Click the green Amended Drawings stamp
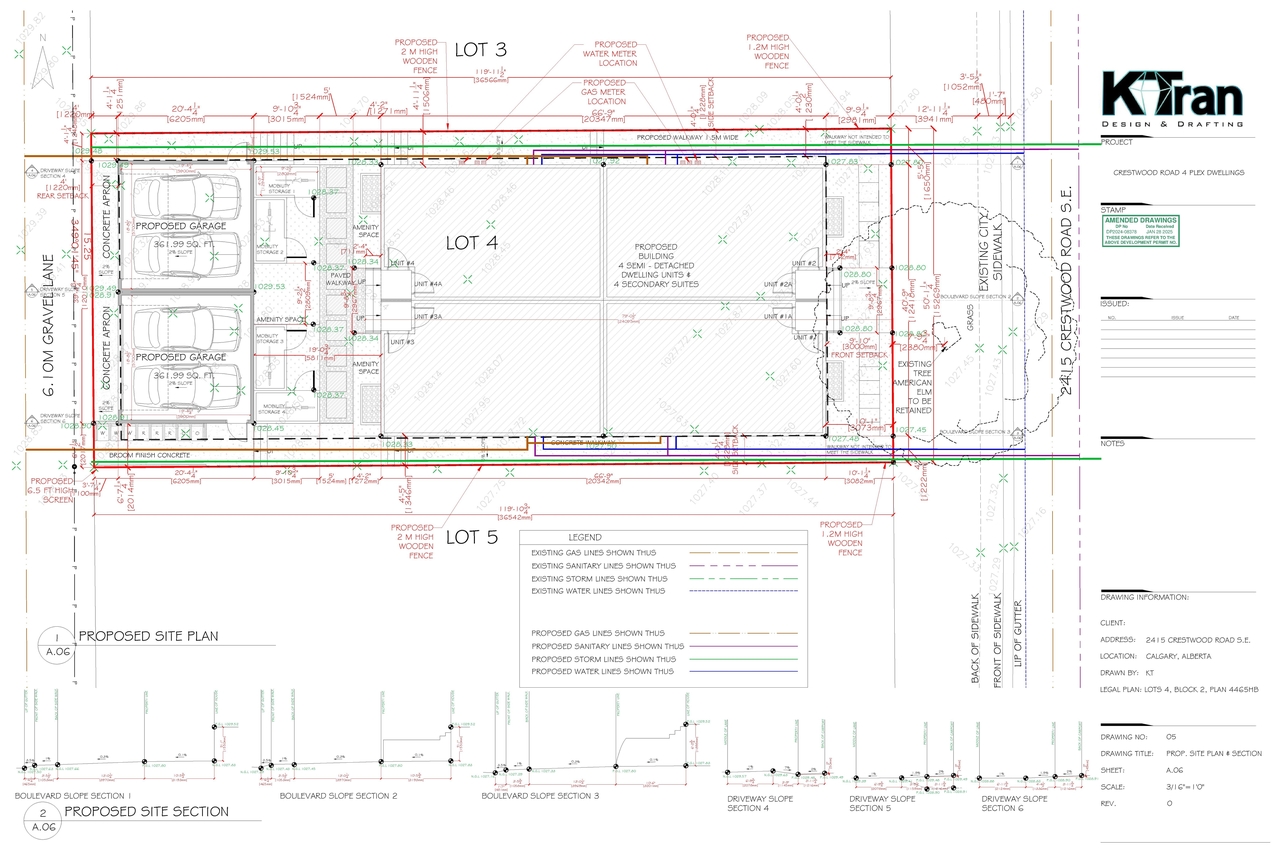The image size is (1280, 853). (x=1141, y=230)
